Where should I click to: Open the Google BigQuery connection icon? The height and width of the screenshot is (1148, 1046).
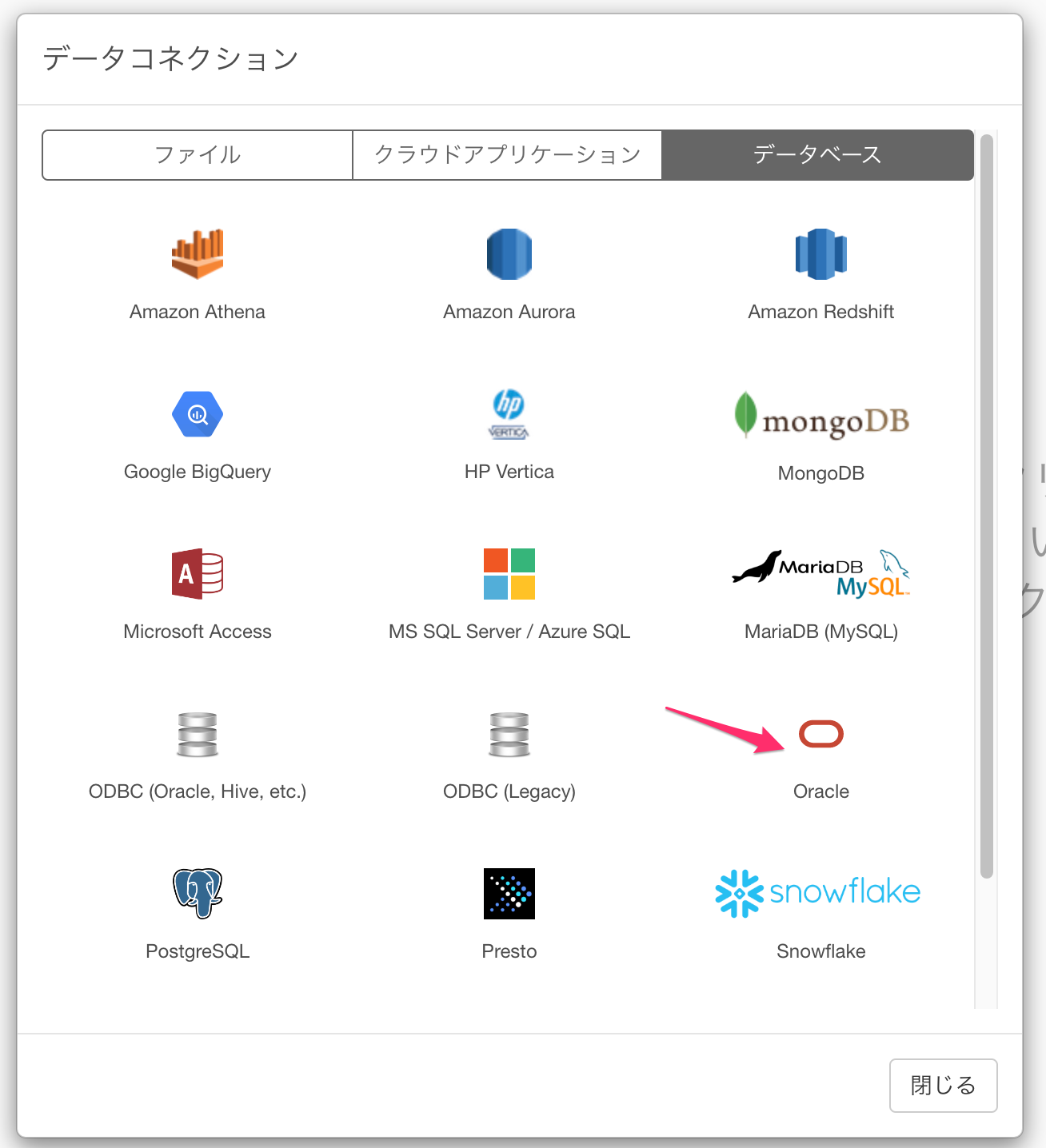[198, 414]
